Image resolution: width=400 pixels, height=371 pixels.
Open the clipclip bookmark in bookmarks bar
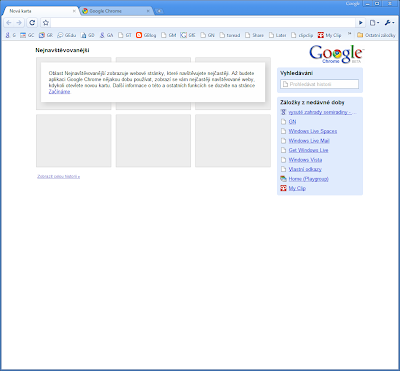coord(302,35)
